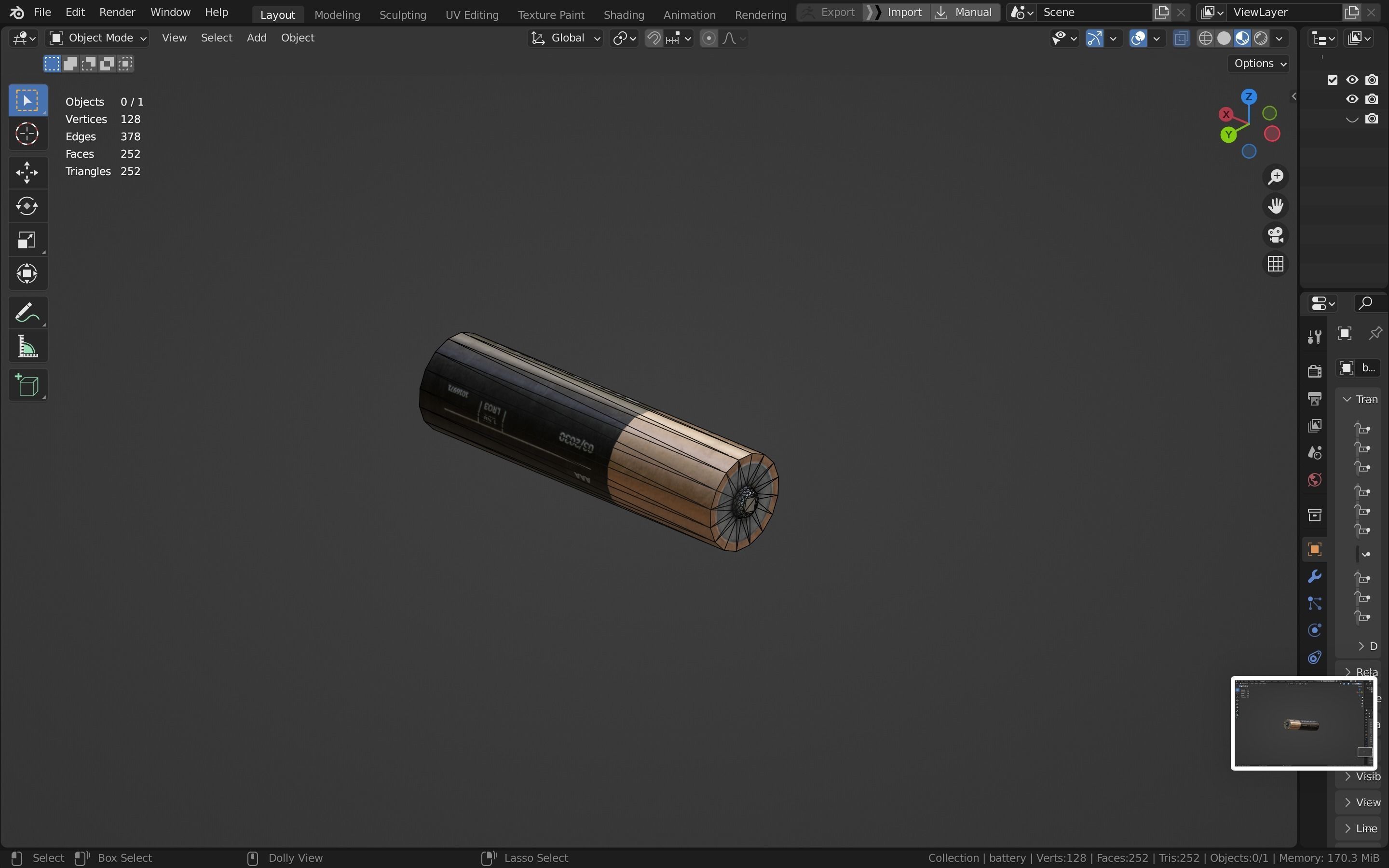The width and height of the screenshot is (1389, 868).
Task: Toggle viewport gizmos display
Action: (1094, 39)
